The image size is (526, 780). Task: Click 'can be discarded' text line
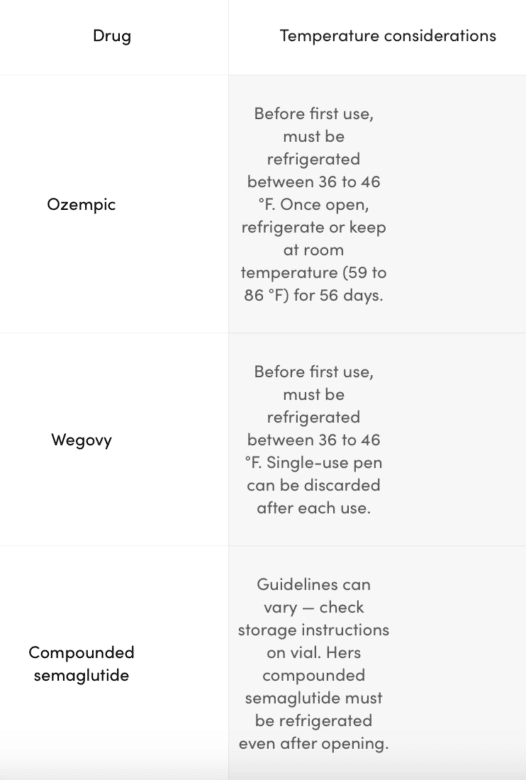point(314,485)
